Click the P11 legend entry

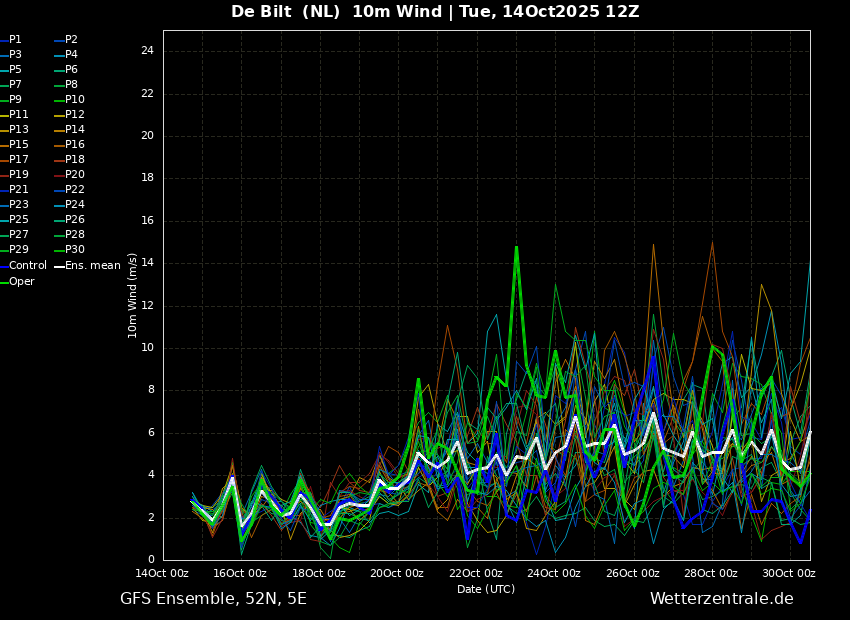(14, 114)
